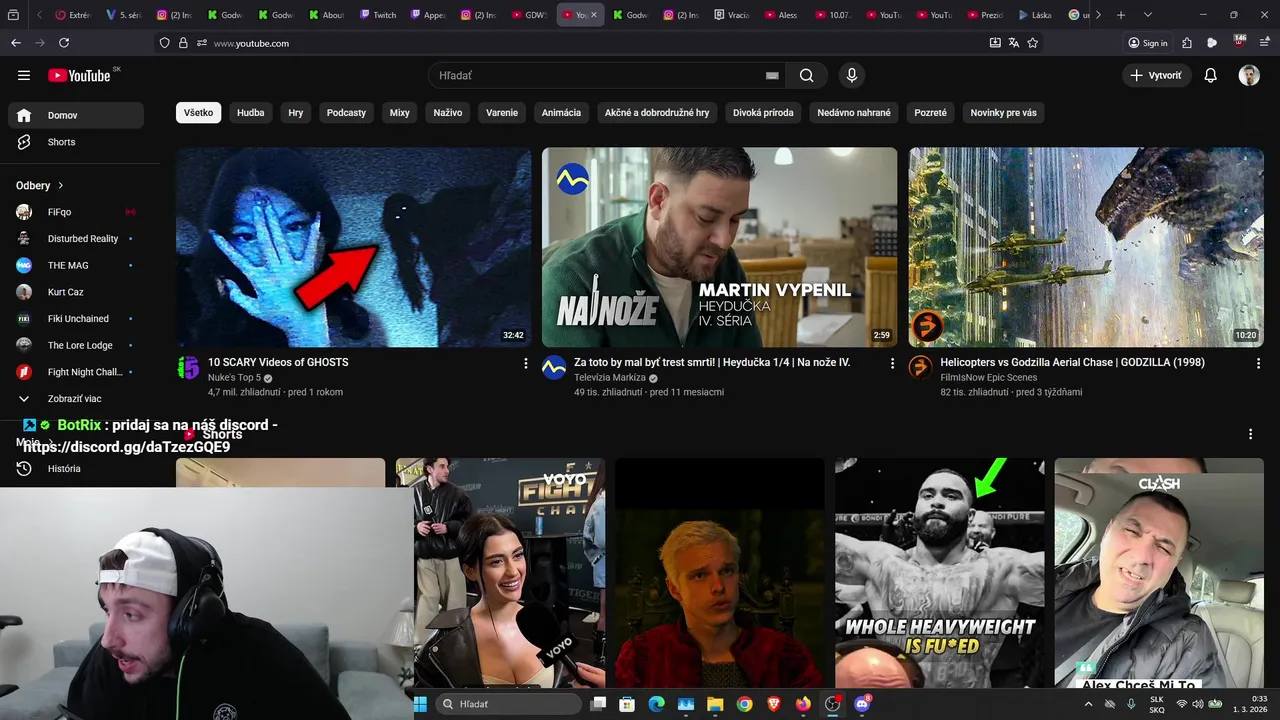Select the Mixy filter chip

click(x=400, y=113)
